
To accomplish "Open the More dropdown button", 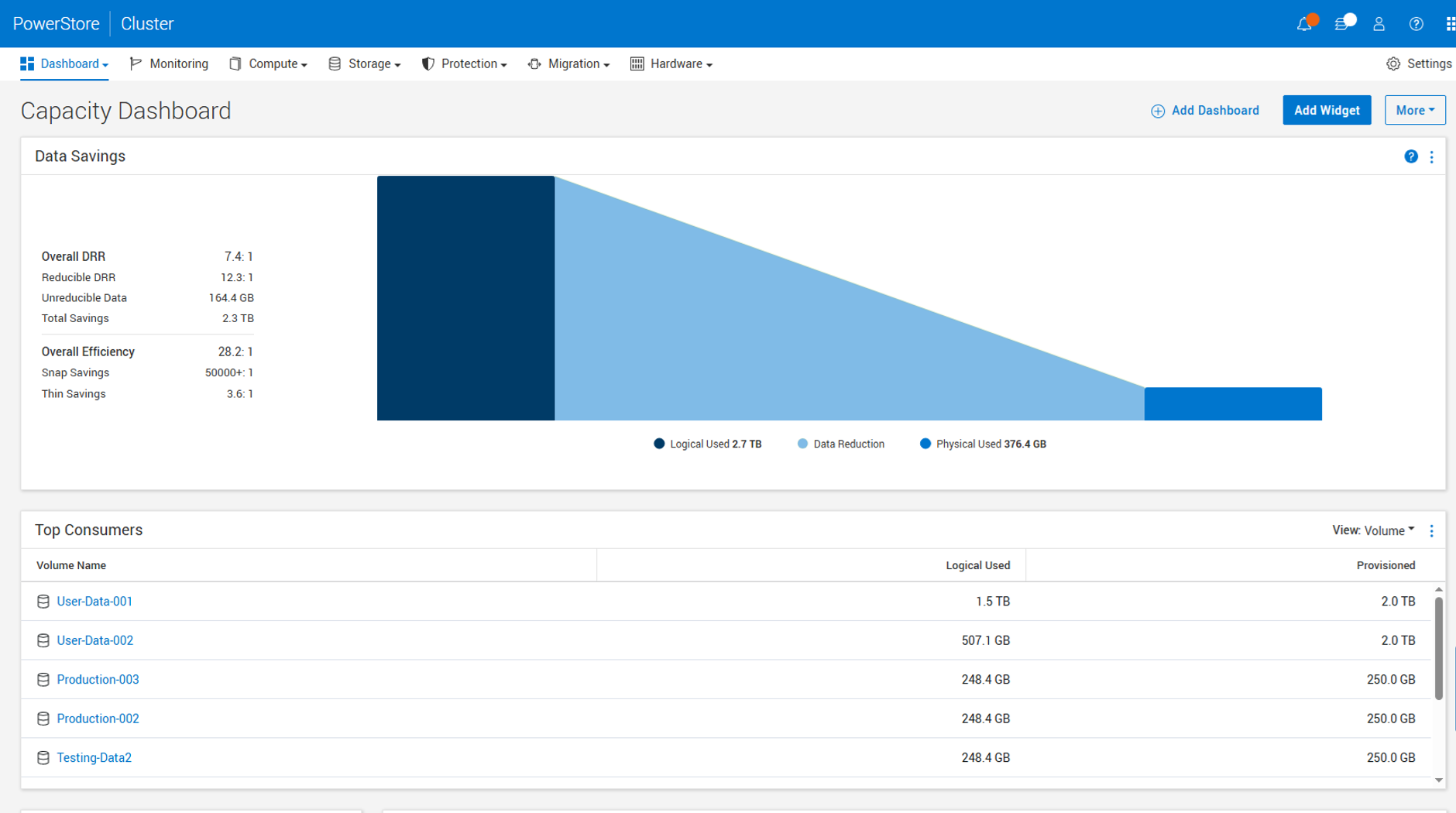I will point(1415,110).
